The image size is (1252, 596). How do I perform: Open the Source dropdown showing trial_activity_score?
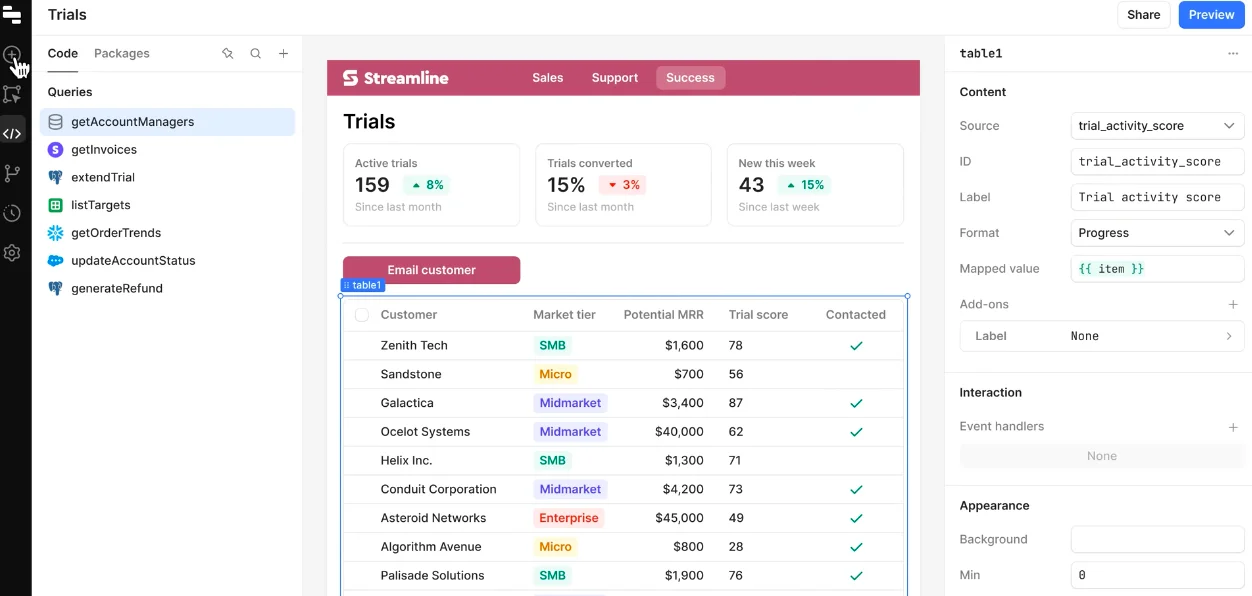[x=1157, y=126]
